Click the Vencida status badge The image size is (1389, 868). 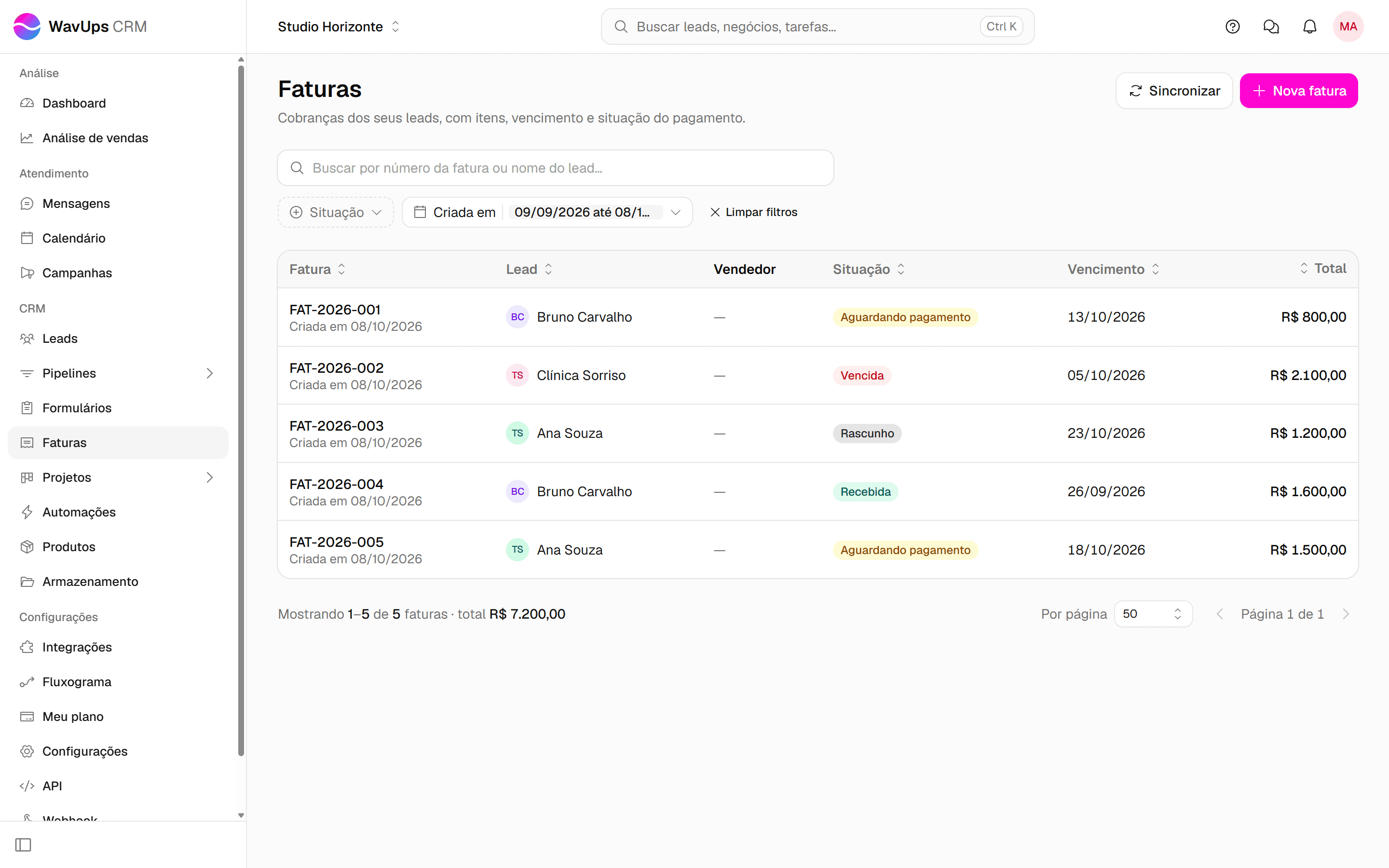pyautogui.click(x=861, y=376)
